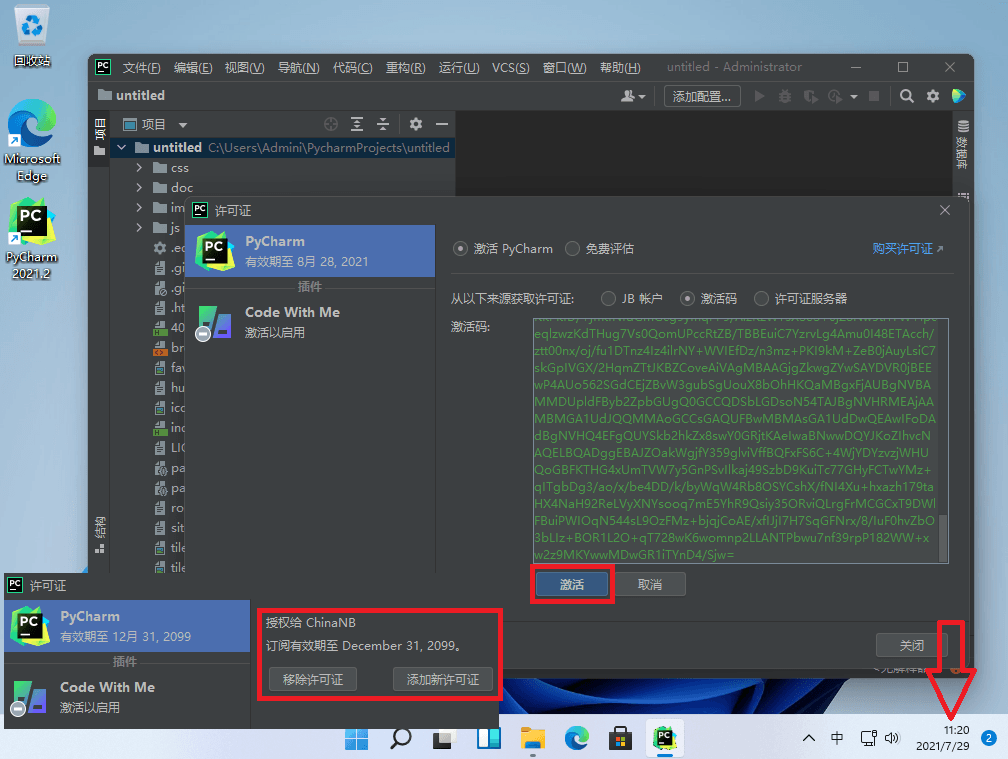
Task: Click Remove License button
Action: pos(312,679)
